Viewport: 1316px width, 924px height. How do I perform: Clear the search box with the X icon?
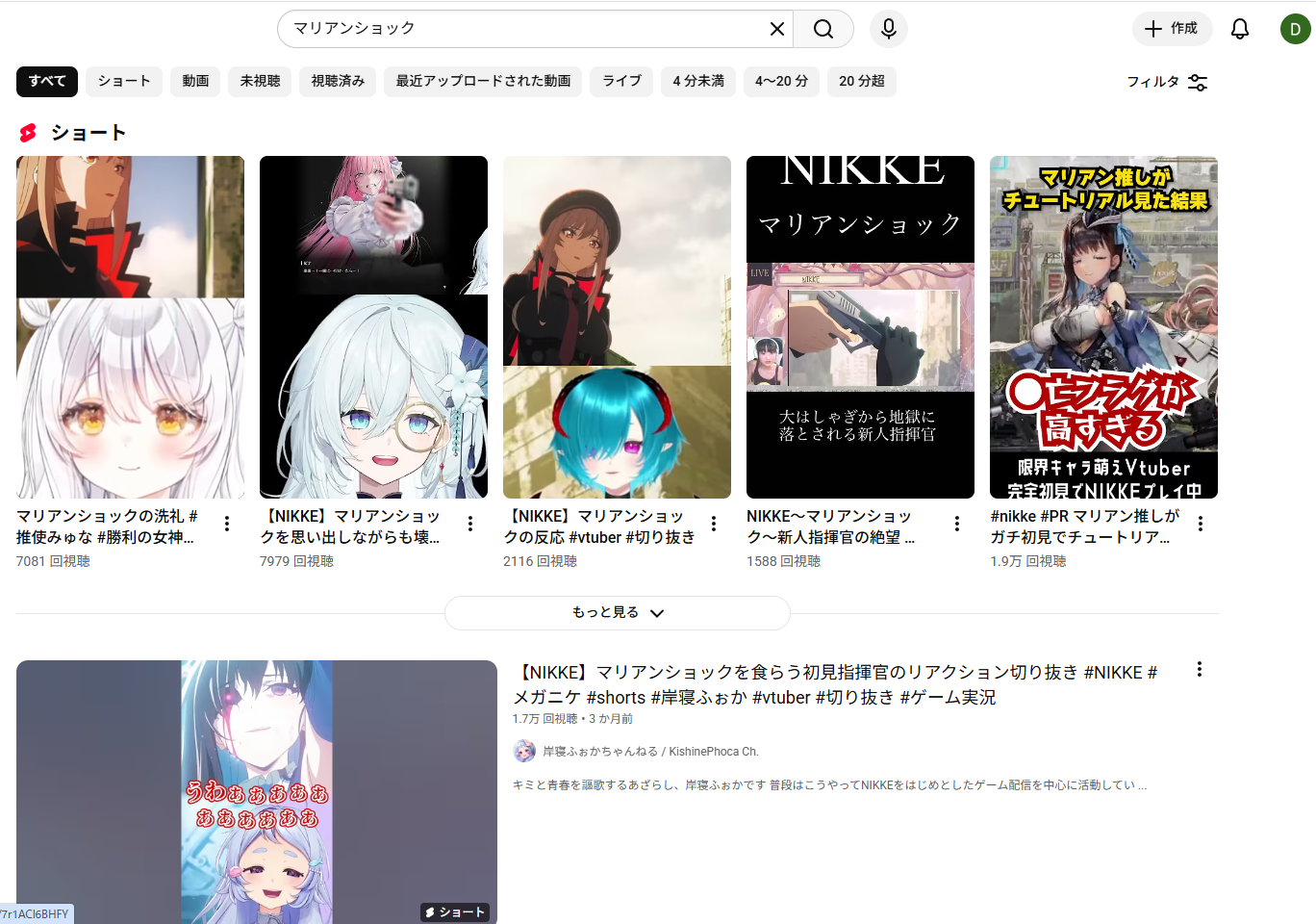[777, 29]
